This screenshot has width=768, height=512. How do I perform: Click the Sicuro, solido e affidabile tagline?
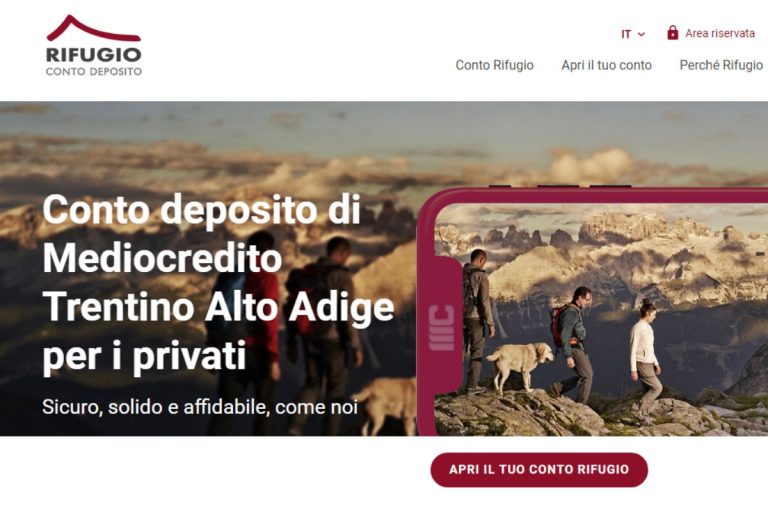coord(200,407)
